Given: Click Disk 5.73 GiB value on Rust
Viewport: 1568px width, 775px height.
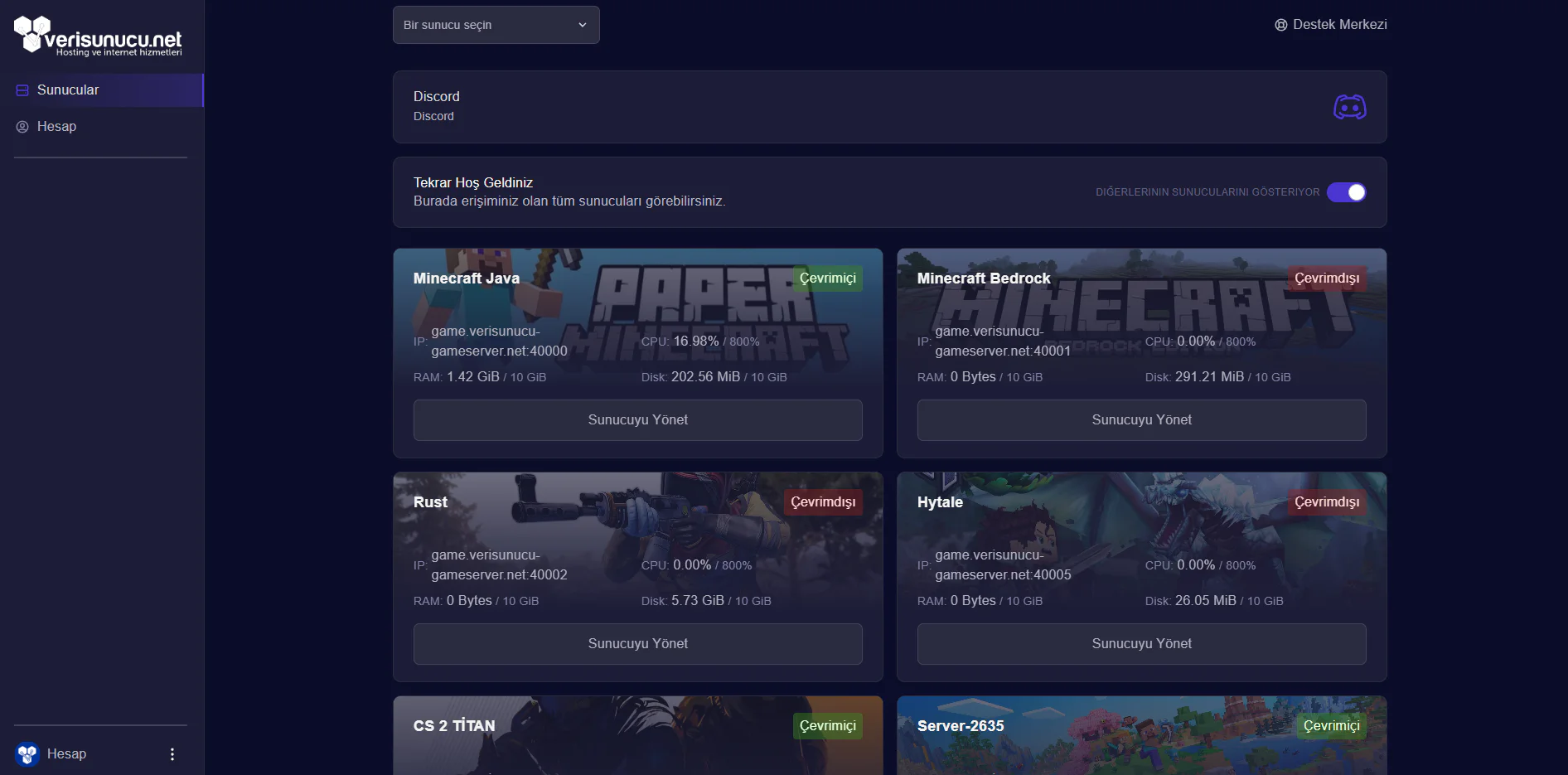Looking at the screenshot, I should [698, 601].
